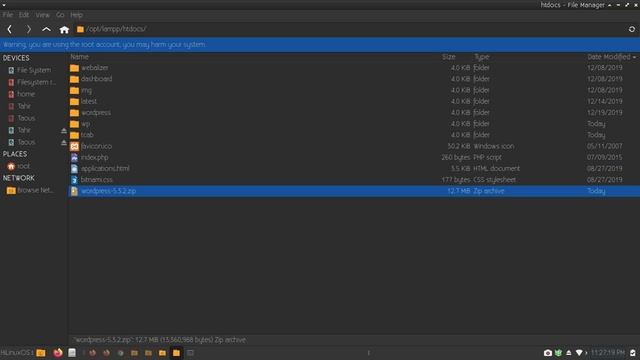Screen dimensions: 640x360
Task: Click the index.php script icon
Action: (x=74, y=157)
